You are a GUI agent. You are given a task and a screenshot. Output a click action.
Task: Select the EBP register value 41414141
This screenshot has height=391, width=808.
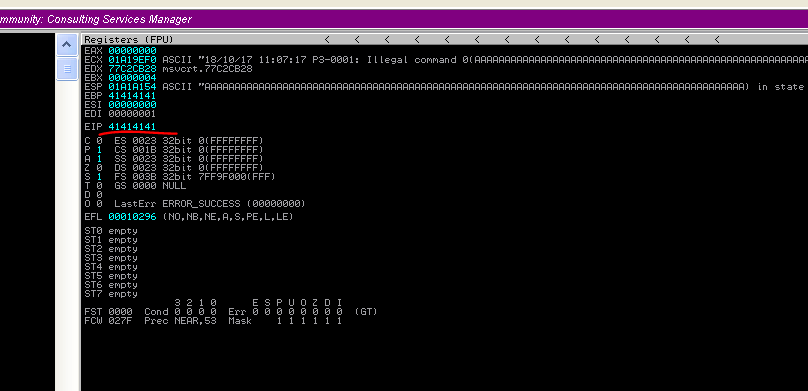click(x=132, y=96)
